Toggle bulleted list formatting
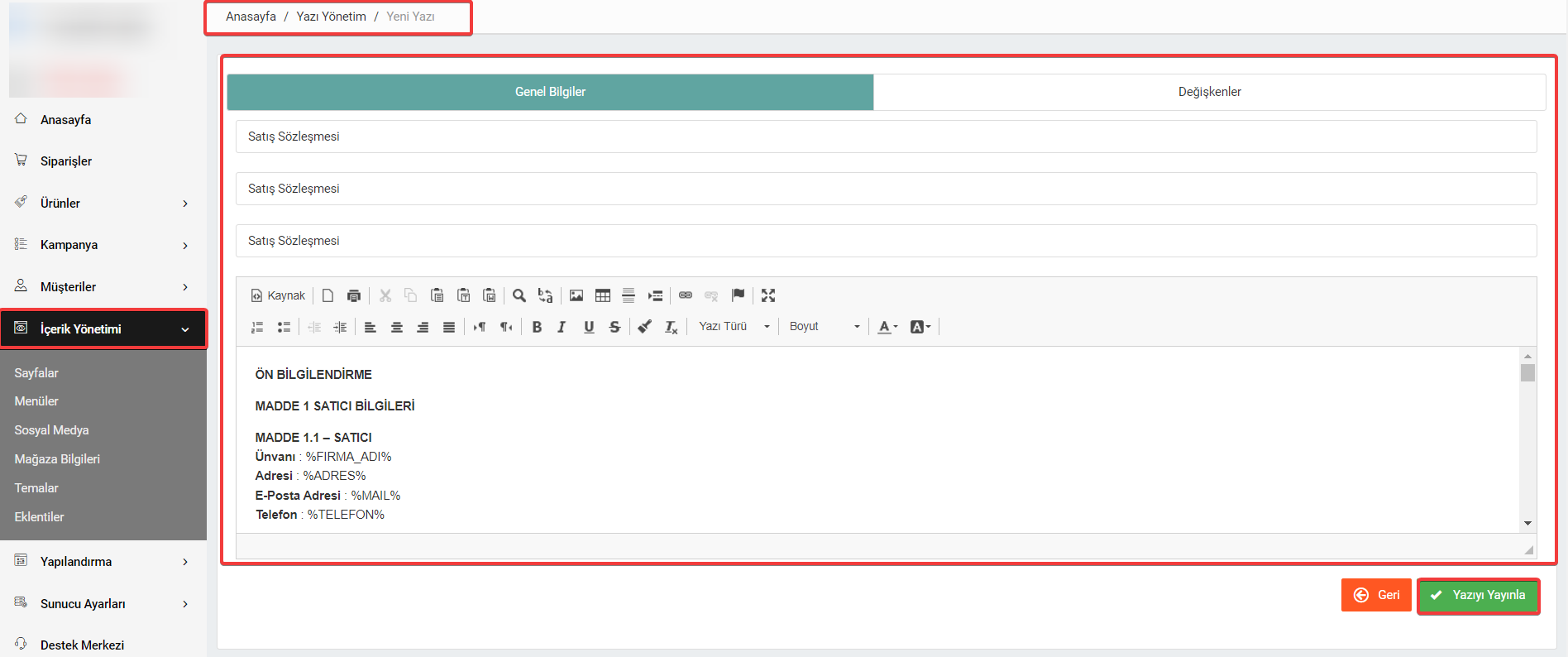 pyautogui.click(x=284, y=327)
